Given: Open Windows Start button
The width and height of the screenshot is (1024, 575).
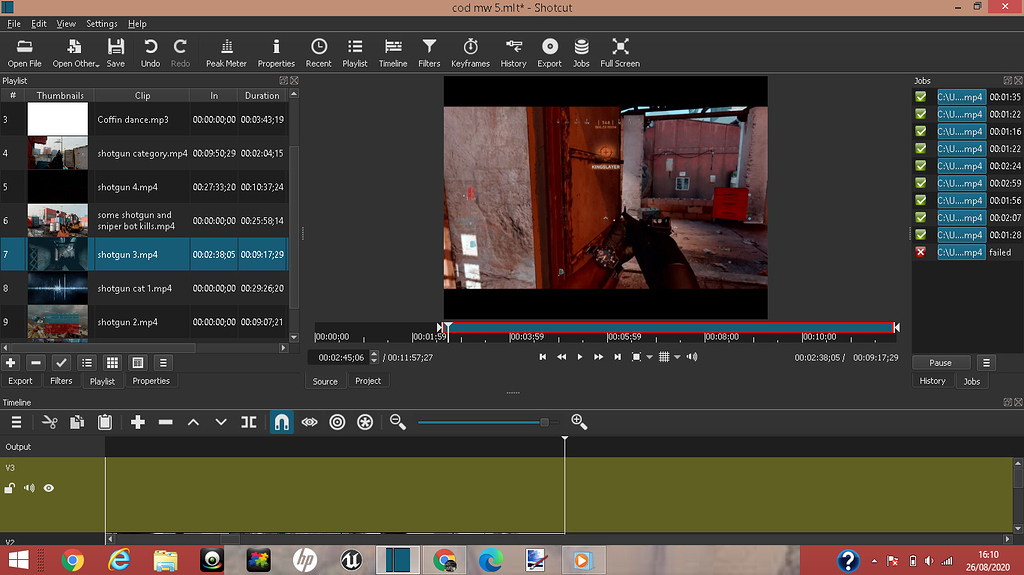Looking at the screenshot, I should coord(18,561).
